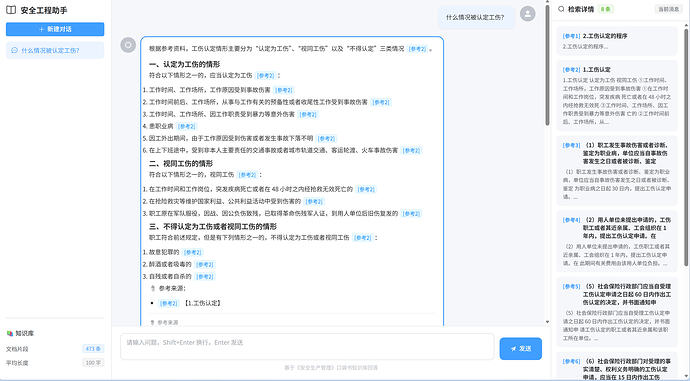Click 参考2 tag after 发生事故下落不明

click(326, 139)
